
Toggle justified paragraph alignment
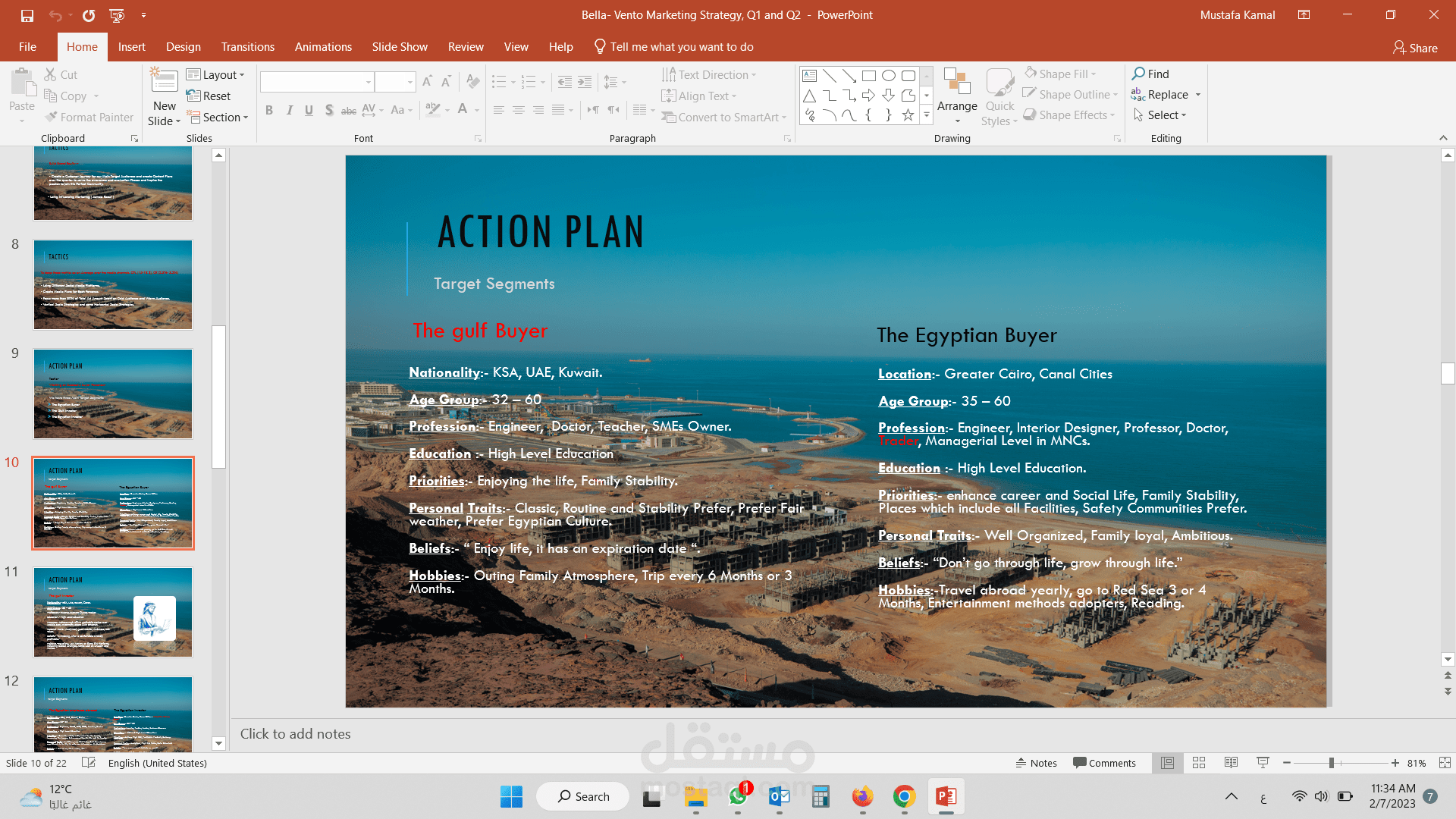tap(558, 110)
